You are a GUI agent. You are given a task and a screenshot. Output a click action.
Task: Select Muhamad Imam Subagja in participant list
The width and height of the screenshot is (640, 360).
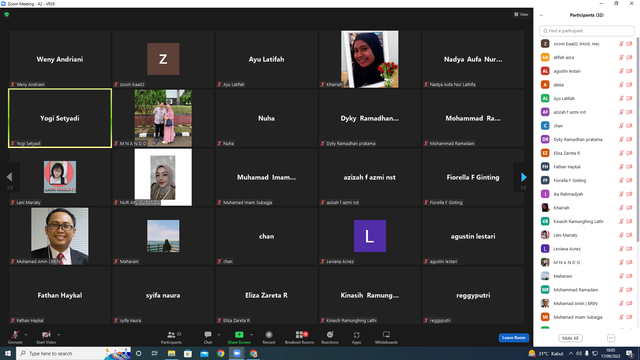[587, 317]
